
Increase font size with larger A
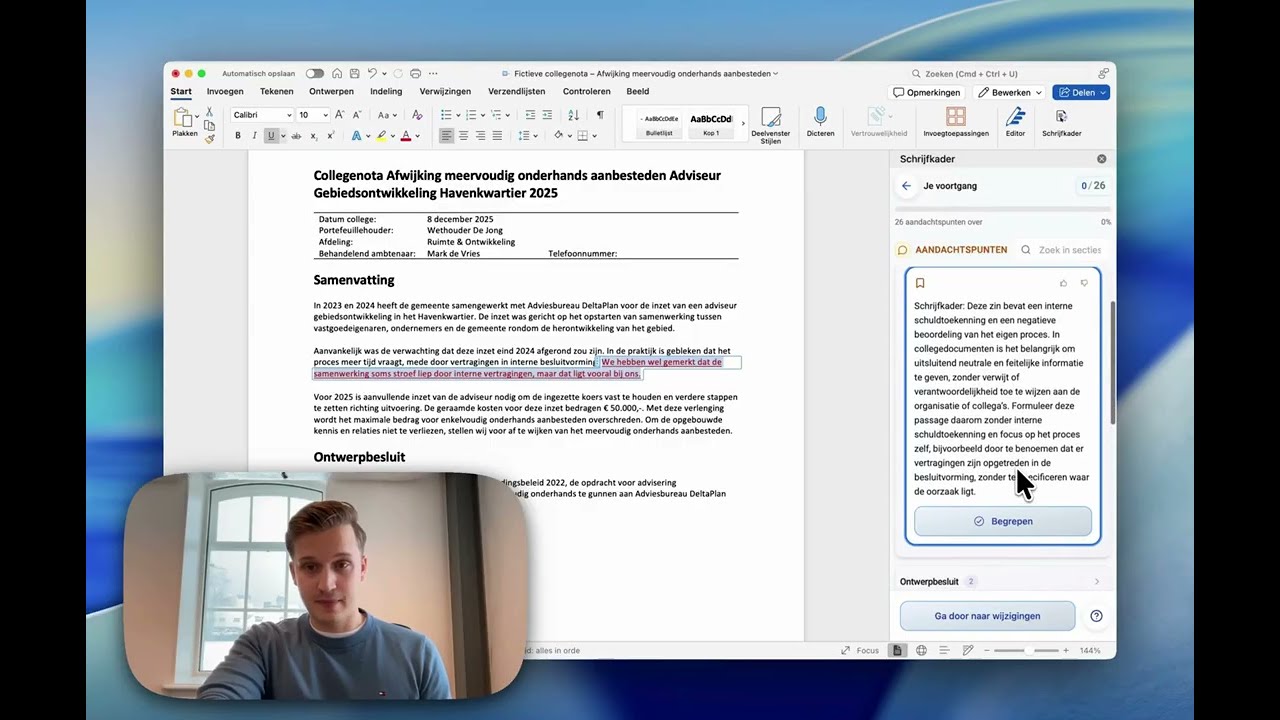point(340,115)
